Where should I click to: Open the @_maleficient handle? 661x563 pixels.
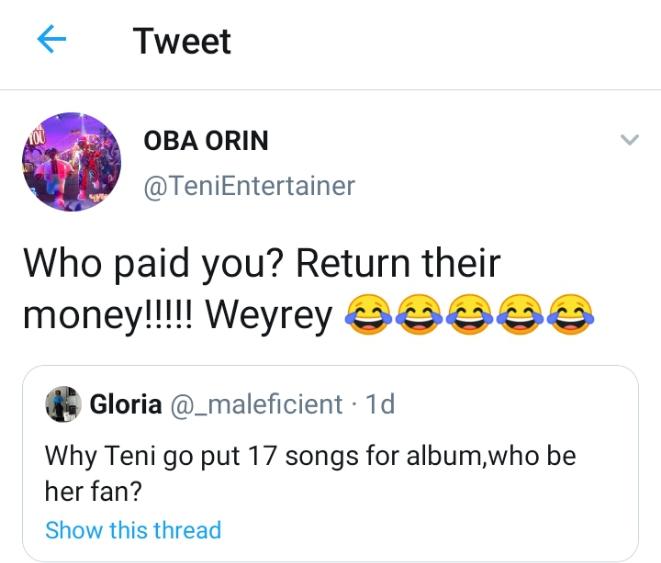tap(256, 404)
